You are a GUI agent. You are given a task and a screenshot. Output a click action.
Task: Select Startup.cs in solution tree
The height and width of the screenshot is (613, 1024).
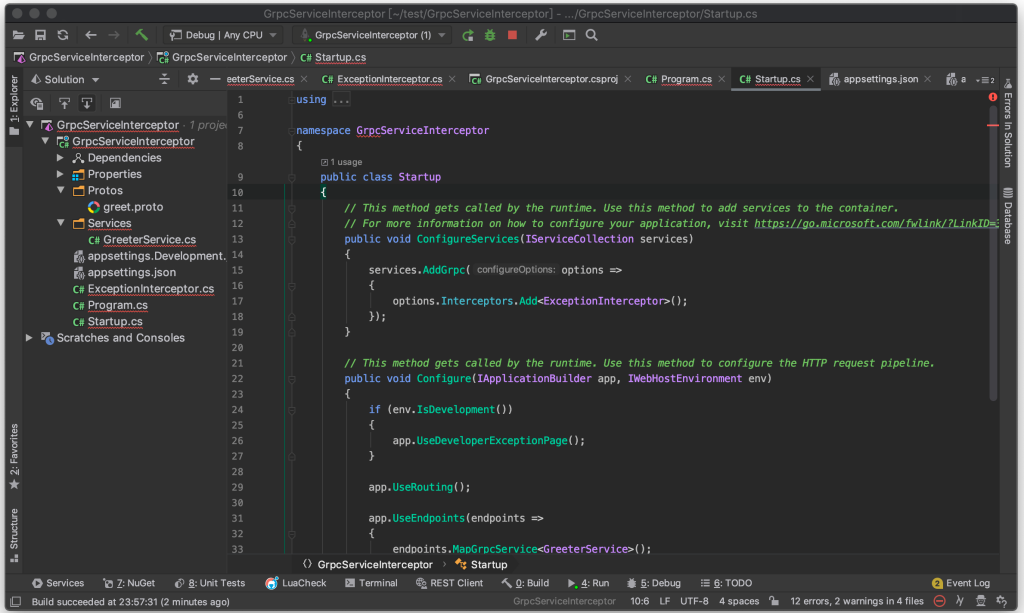pyautogui.click(x=108, y=321)
